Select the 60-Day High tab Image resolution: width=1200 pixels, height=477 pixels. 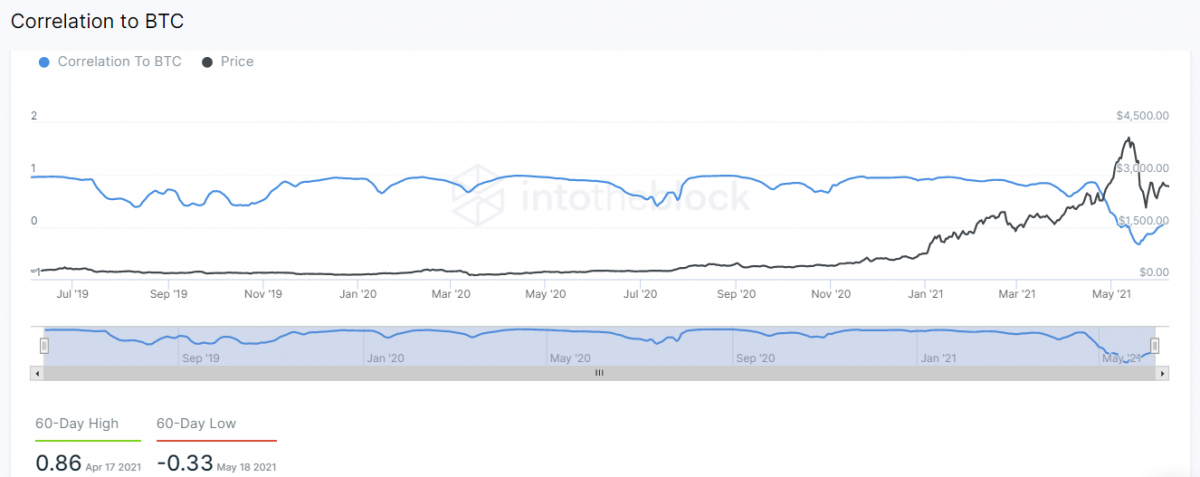pyautogui.click(x=77, y=424)
